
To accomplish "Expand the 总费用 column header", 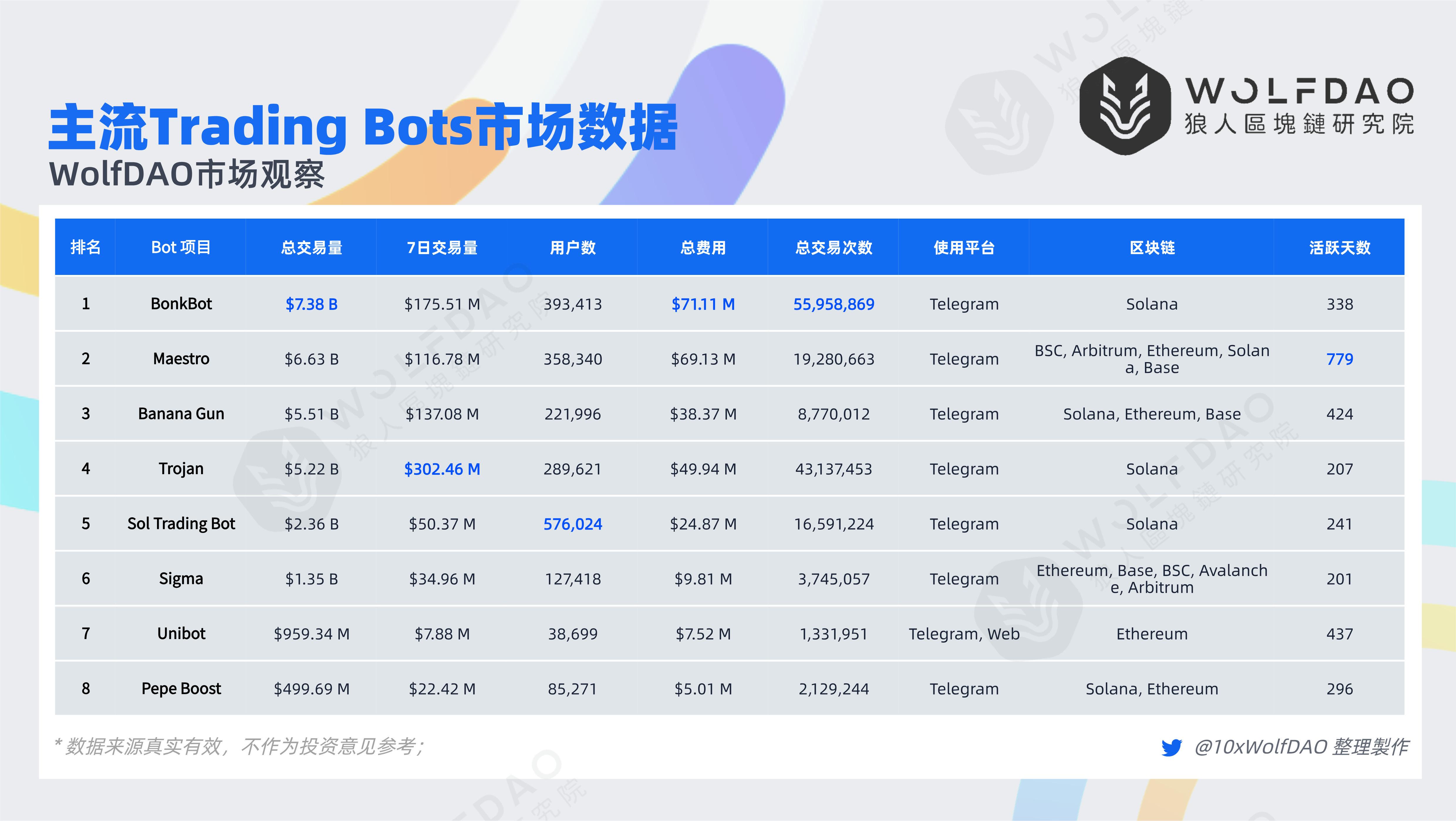I will tap(703, 247).
